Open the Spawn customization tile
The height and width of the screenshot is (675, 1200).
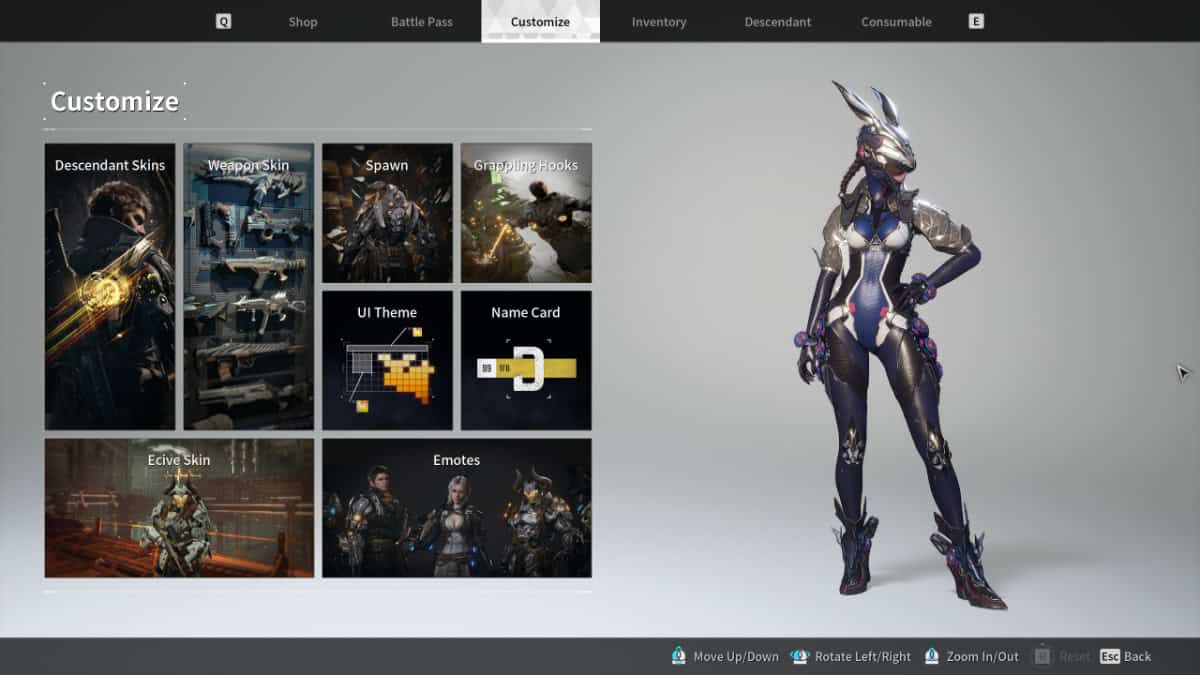pyautogui.click(x=387, y=213)
